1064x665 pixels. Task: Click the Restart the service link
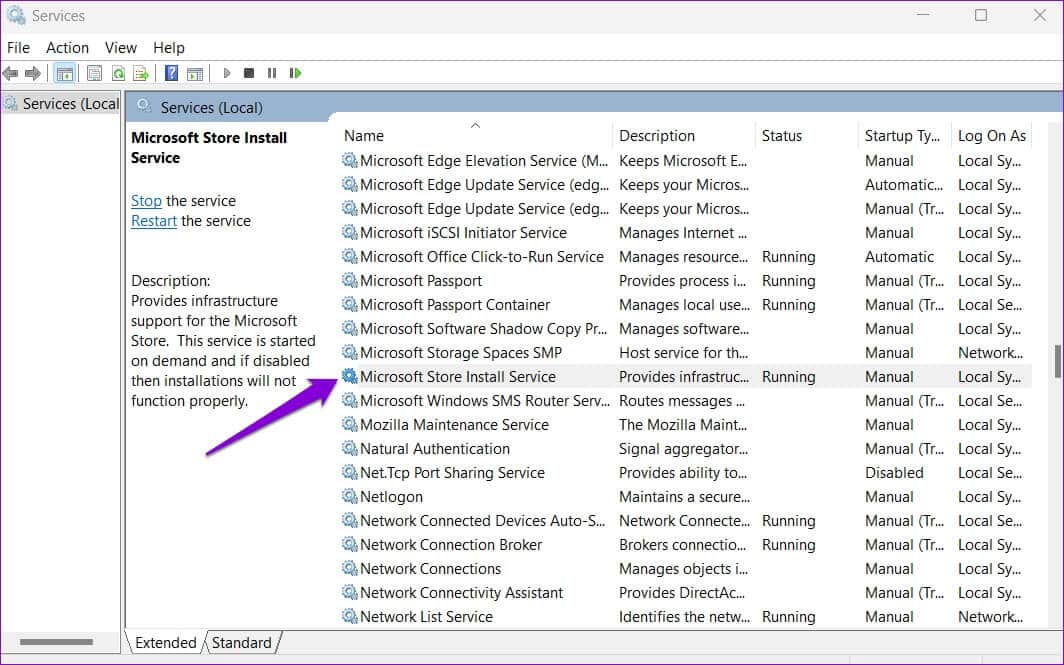[153, 221]
